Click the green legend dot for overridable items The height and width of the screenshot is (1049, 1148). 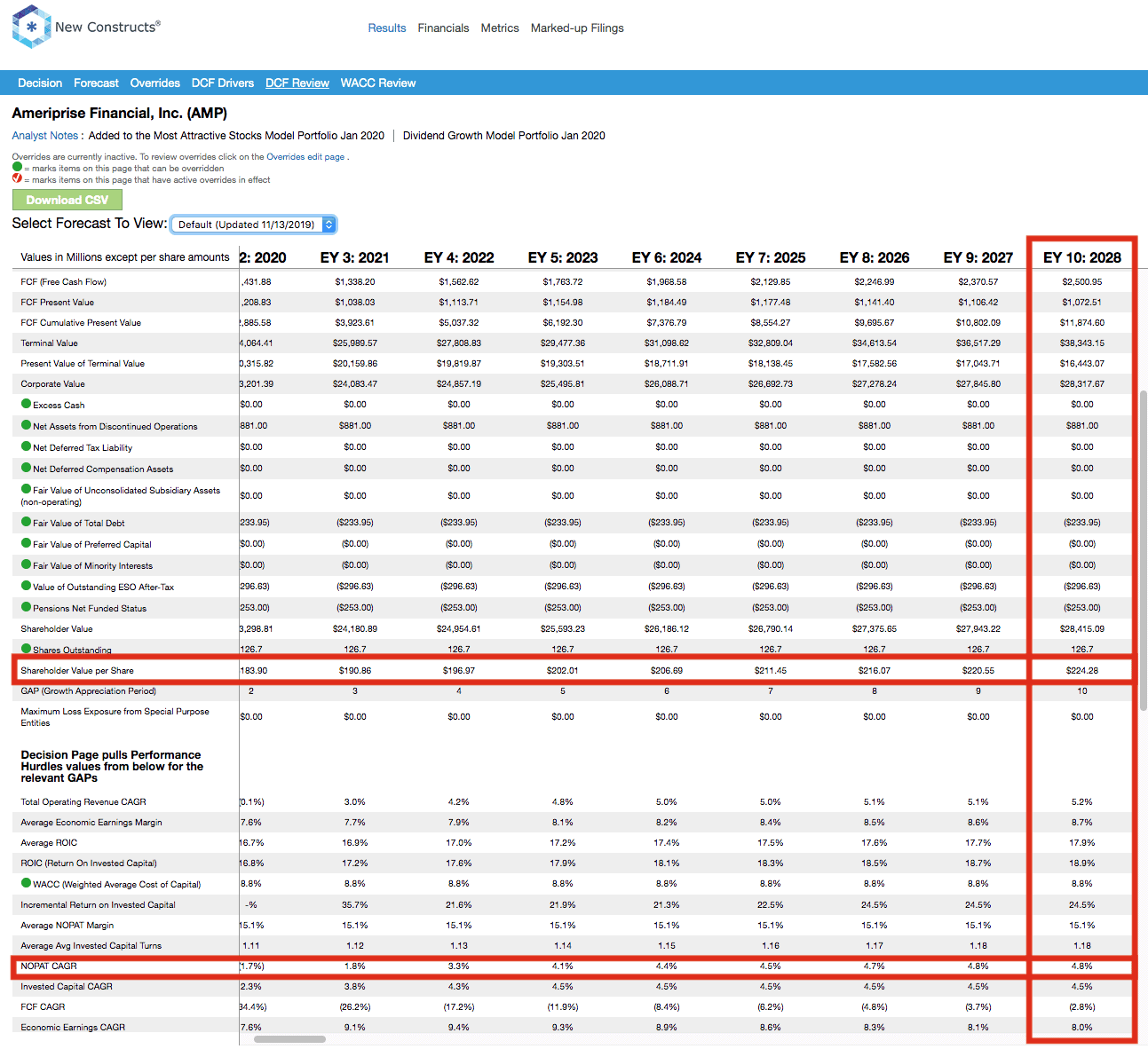(x=17, y=167)
